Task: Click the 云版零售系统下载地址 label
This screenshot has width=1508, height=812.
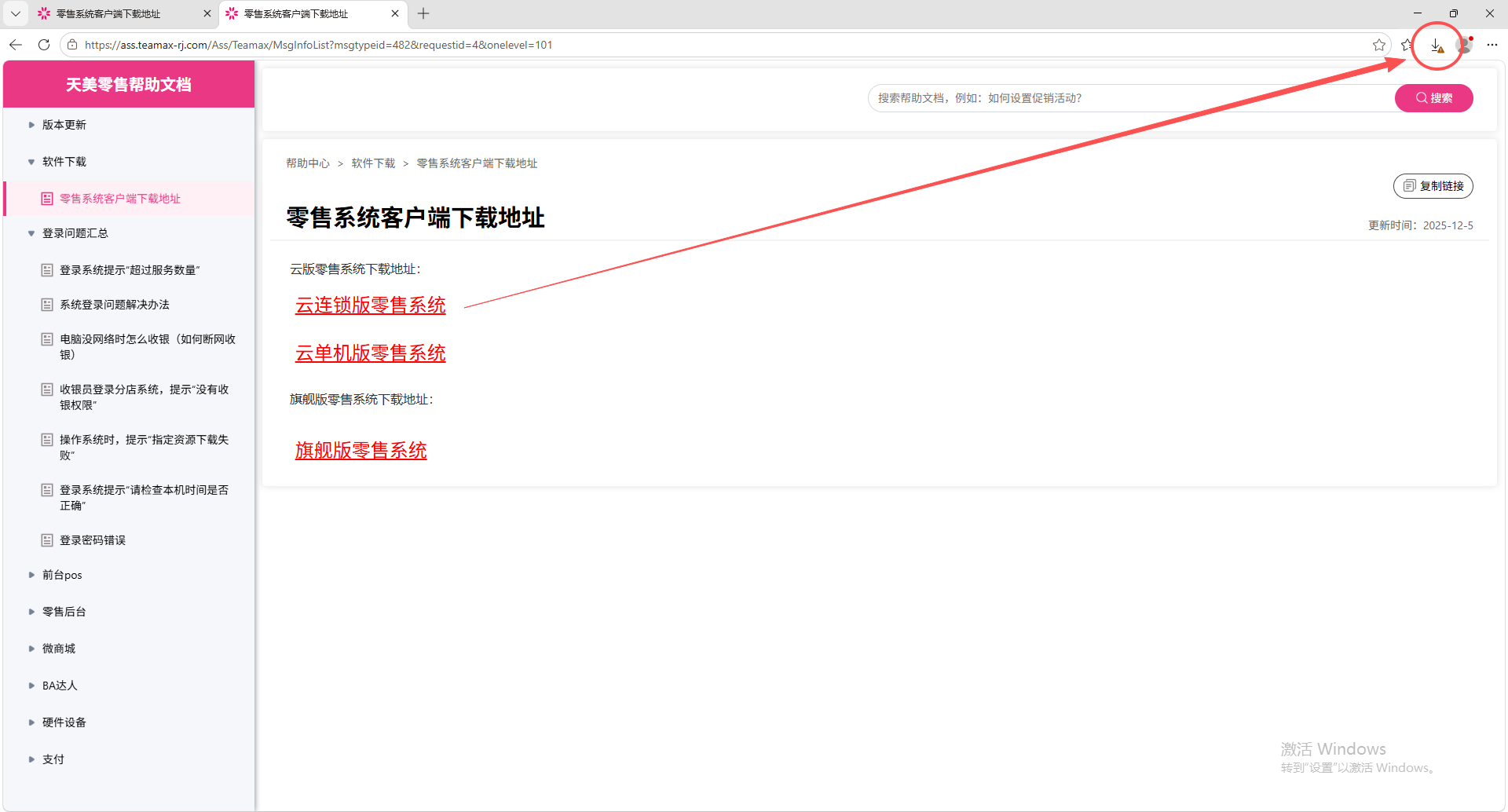Action: click(355, 269)
